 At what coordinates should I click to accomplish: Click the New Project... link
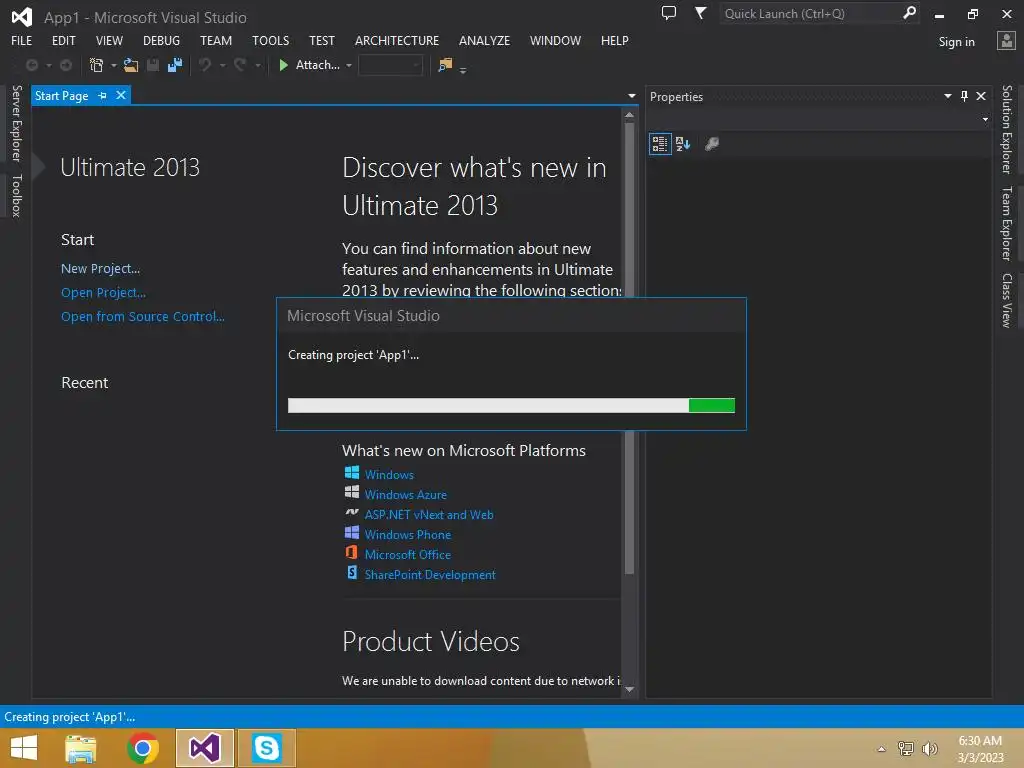(101, 268)
